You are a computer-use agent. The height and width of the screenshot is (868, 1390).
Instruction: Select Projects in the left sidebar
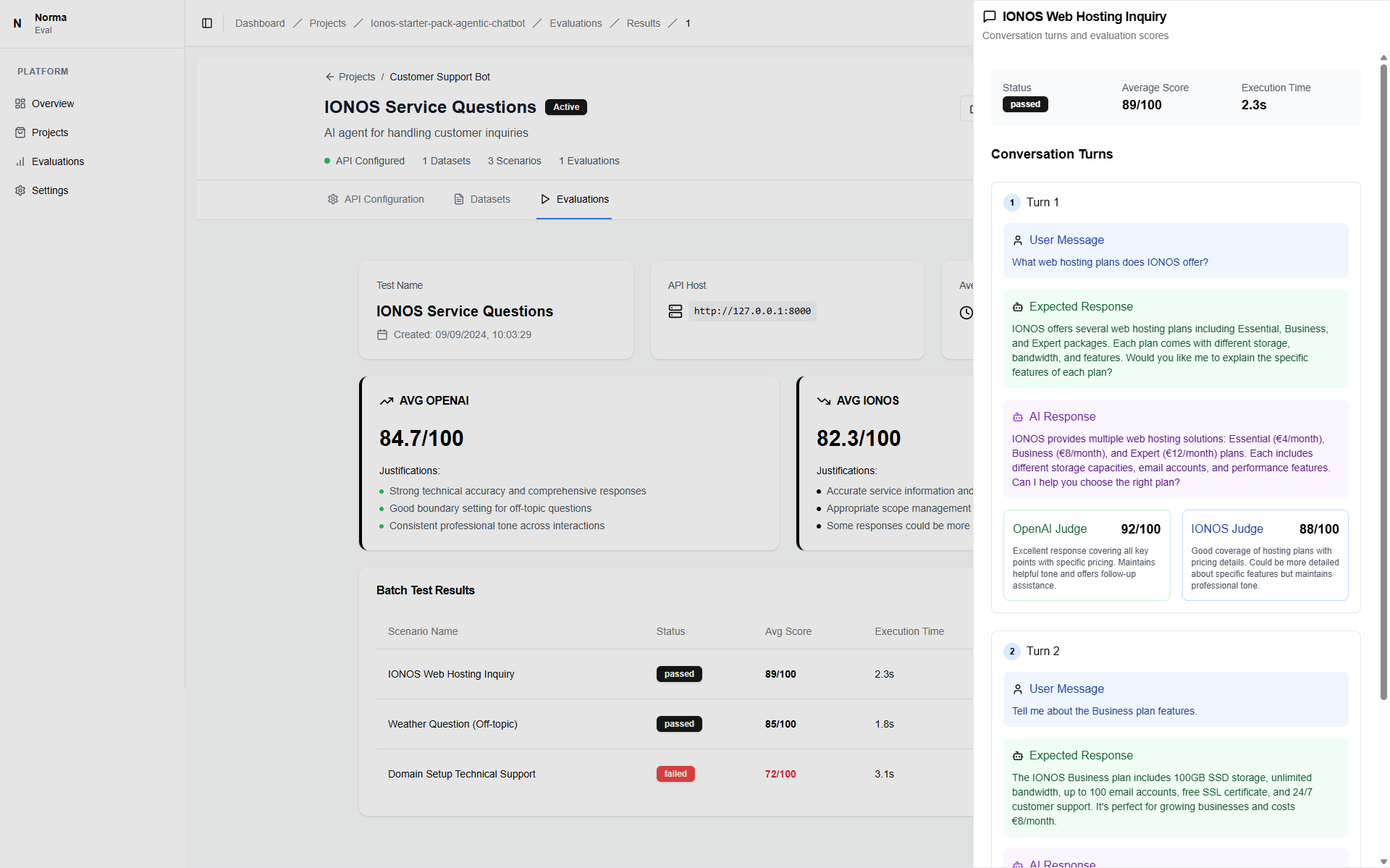pyautogui.click(x=50, y=132)
